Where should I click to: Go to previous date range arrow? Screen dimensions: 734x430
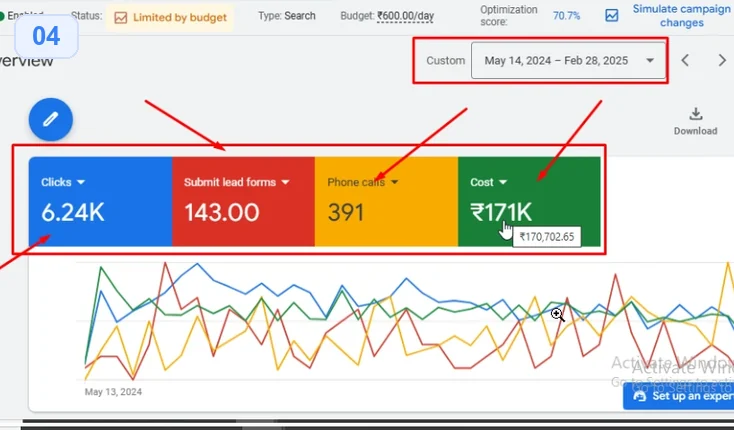pos(685,60)
